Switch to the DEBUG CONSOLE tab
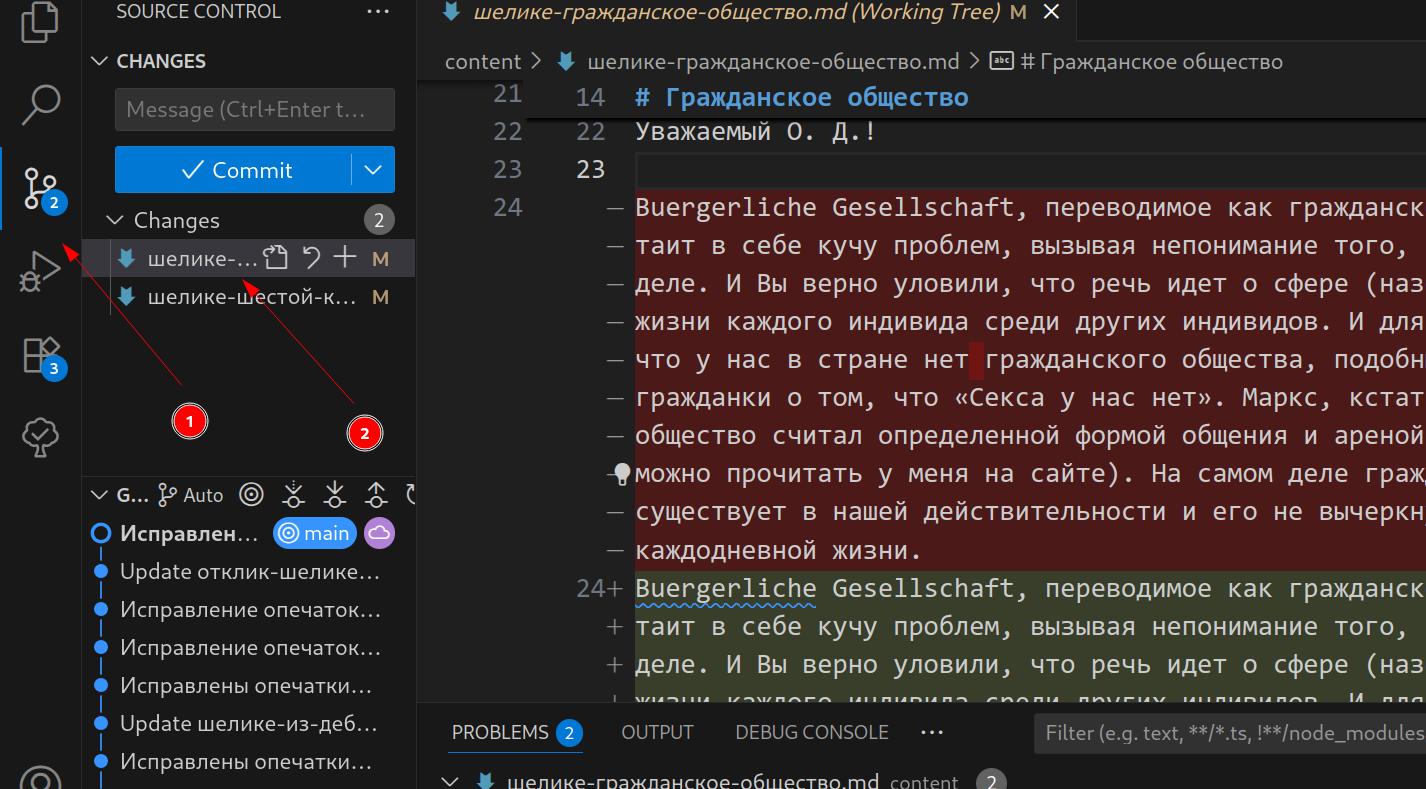1426x789 pixels. [x=811, y=732]
